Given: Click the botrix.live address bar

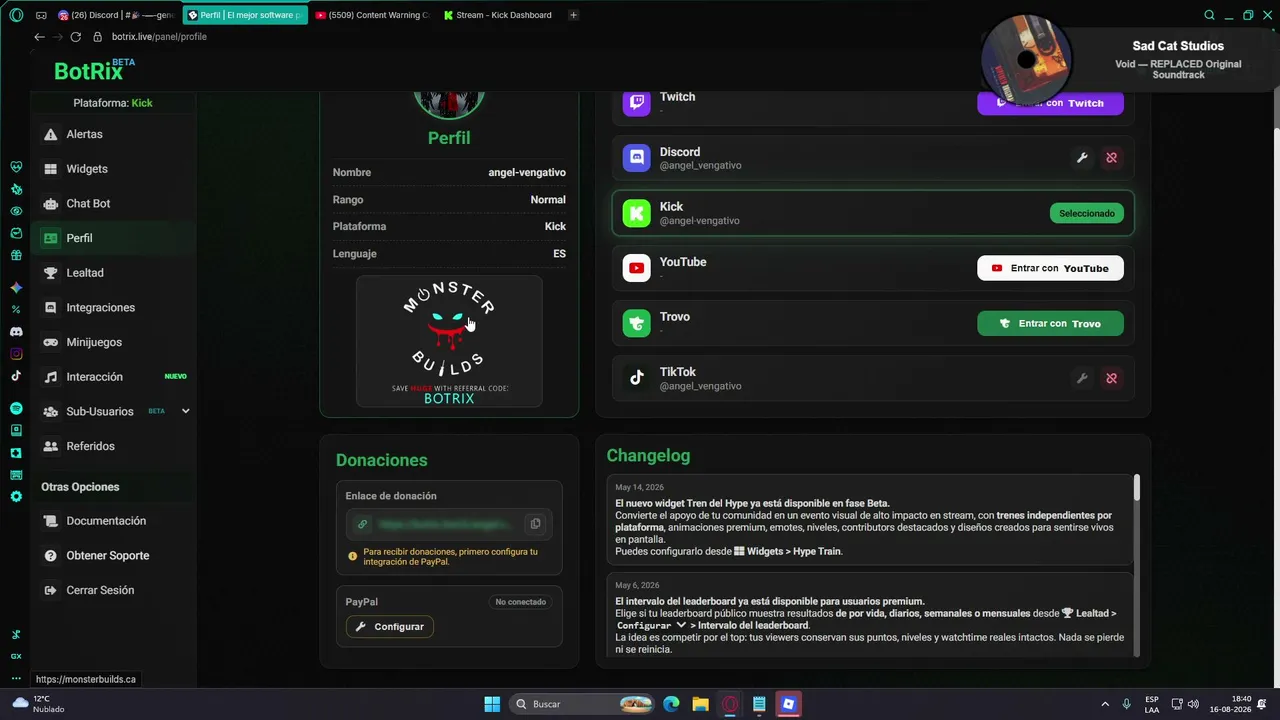Looking at the screenshot, I should [x=159, y=37].
